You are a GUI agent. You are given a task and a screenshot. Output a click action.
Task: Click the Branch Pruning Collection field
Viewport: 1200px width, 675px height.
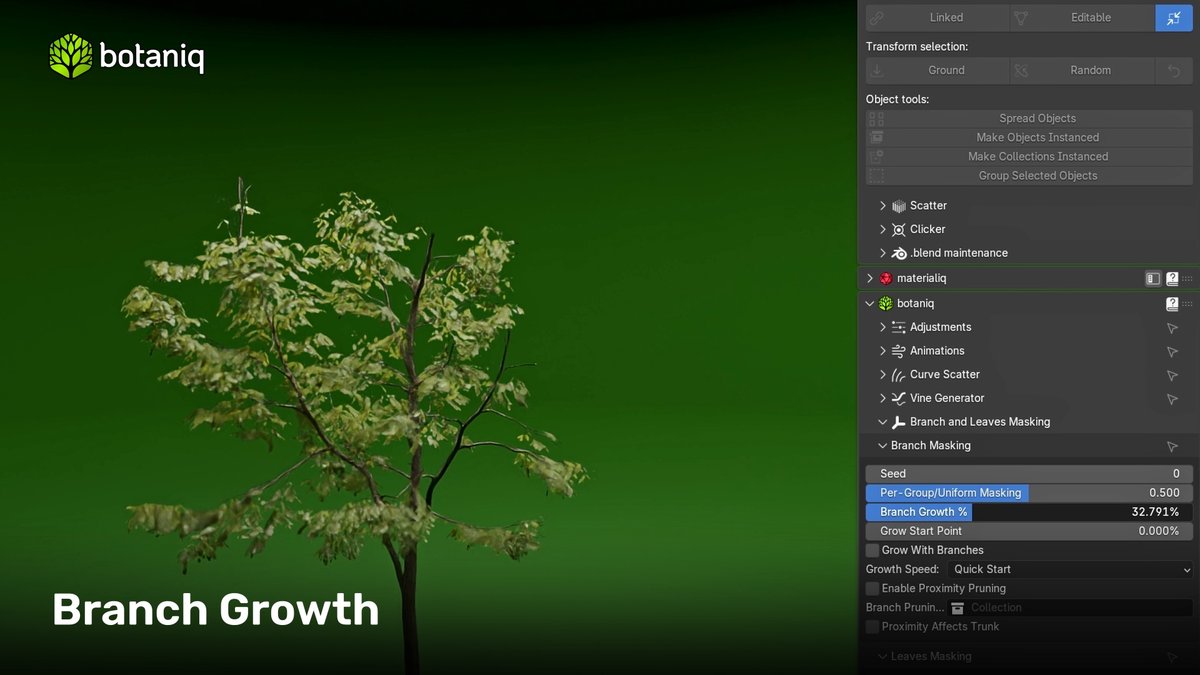point(1070,608)
